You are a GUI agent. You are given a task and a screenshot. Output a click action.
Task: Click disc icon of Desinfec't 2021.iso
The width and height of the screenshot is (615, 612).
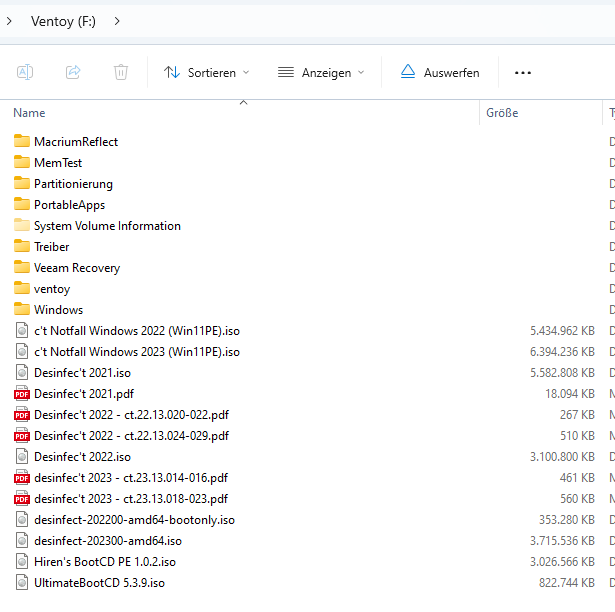click(22, 372)
